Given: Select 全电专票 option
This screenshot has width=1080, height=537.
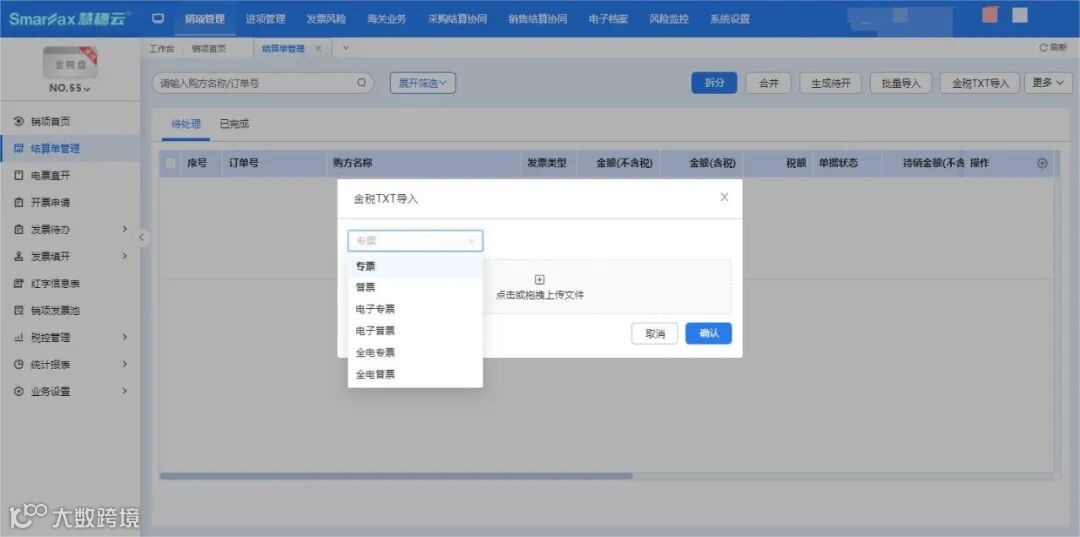Looking at the screenshot, I should click(x=415, y=352).
